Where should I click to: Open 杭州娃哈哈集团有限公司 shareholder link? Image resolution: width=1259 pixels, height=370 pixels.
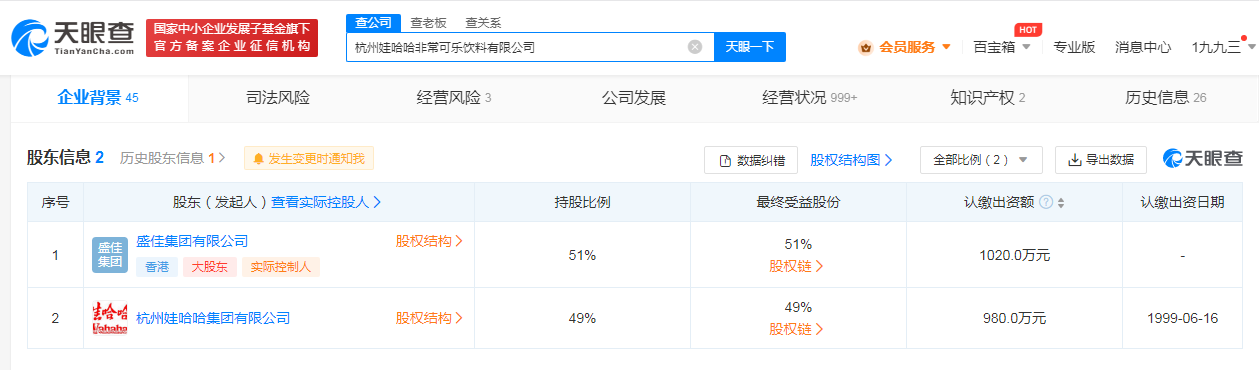(213, 318)
